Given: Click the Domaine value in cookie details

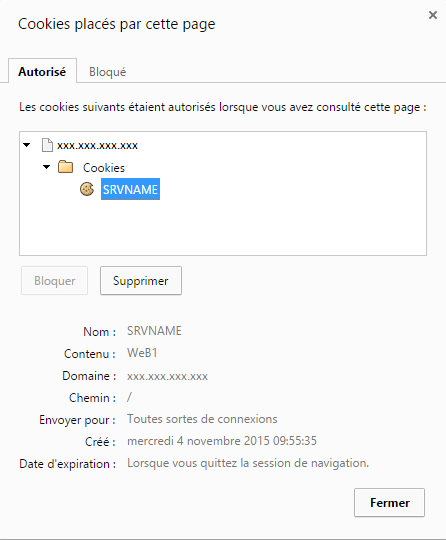Looking at the screenshot, I should tap(167, 376).
